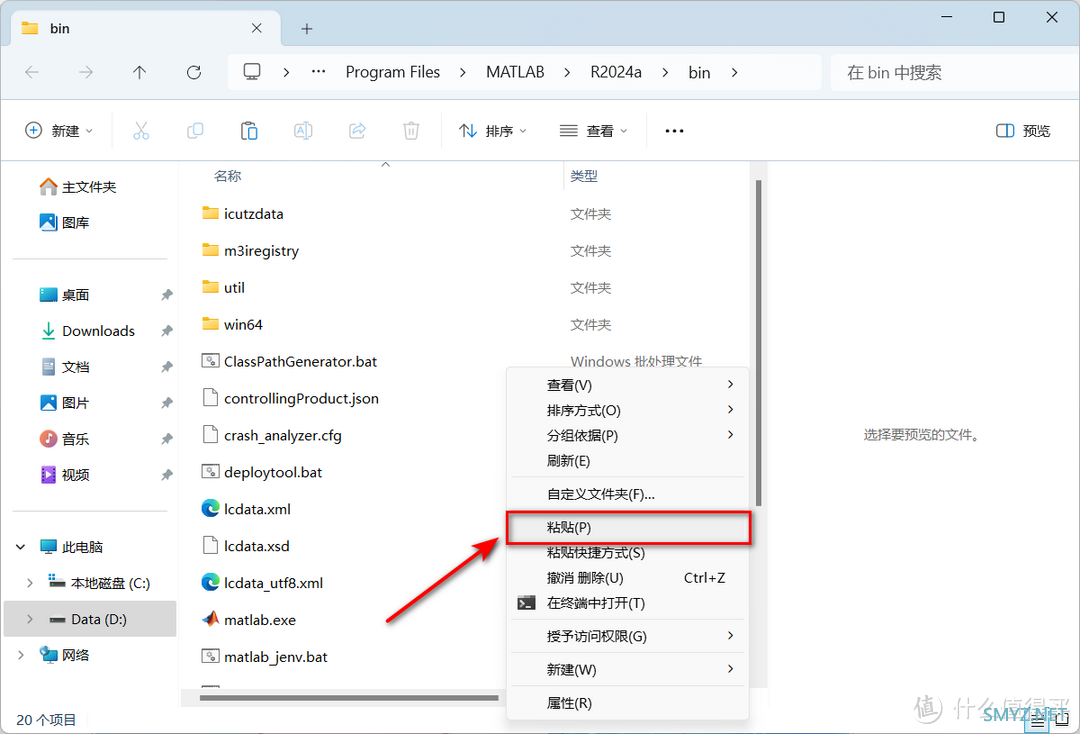1080x734 pixels.
Task: Click the Paste clipboard toolbar icon
Action: pyautogui.click(x=249, y=131)
